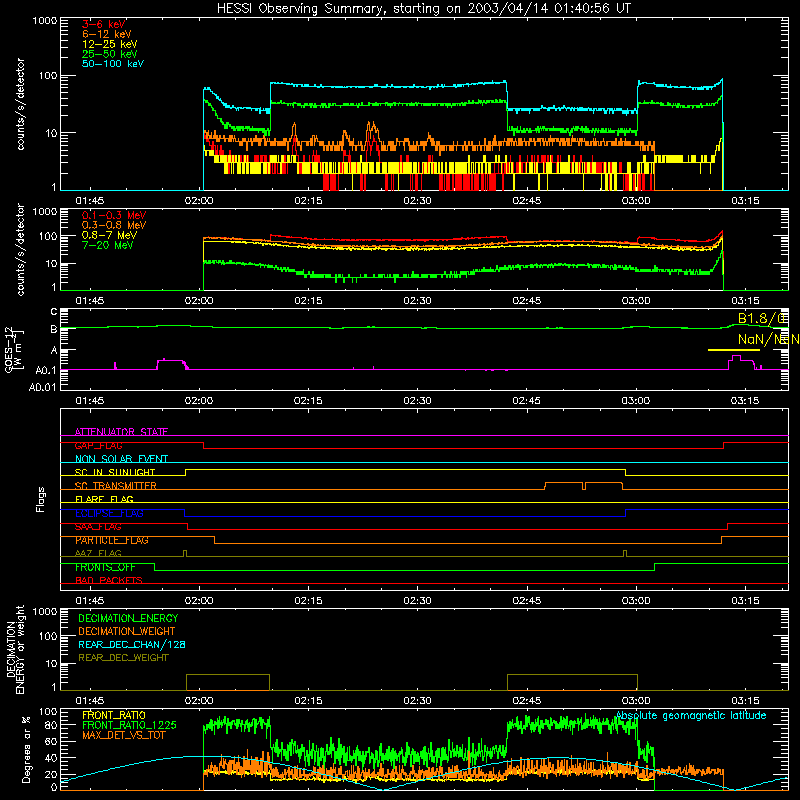Select the NON_SOLAR_EVENT flag label
Screen dimensions: 800x800
coord(121,459)
